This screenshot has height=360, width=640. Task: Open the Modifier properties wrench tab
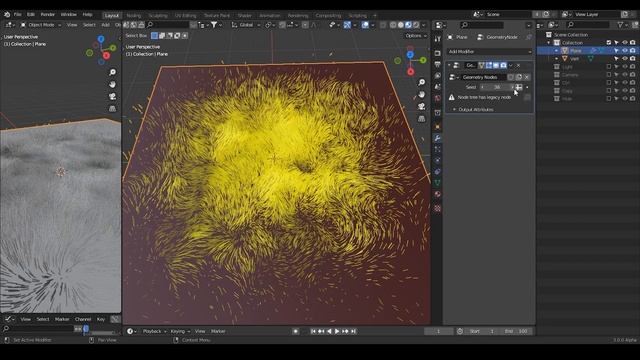coord(438,138)
